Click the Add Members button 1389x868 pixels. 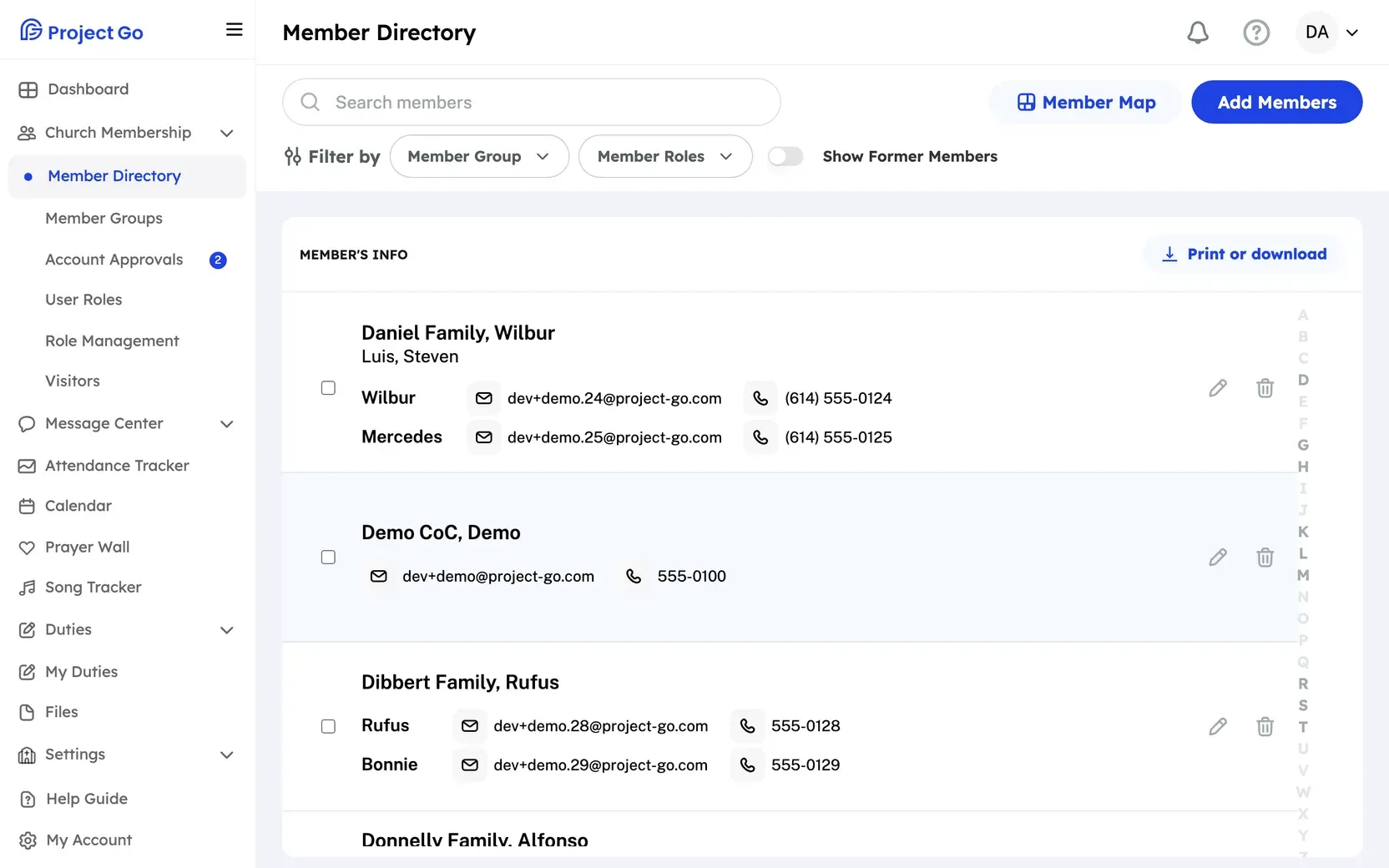point(1276,102)
